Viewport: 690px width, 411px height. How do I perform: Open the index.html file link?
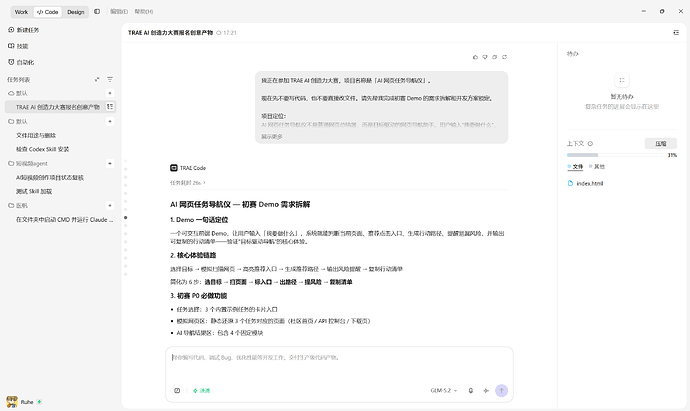tap(590, 183)
